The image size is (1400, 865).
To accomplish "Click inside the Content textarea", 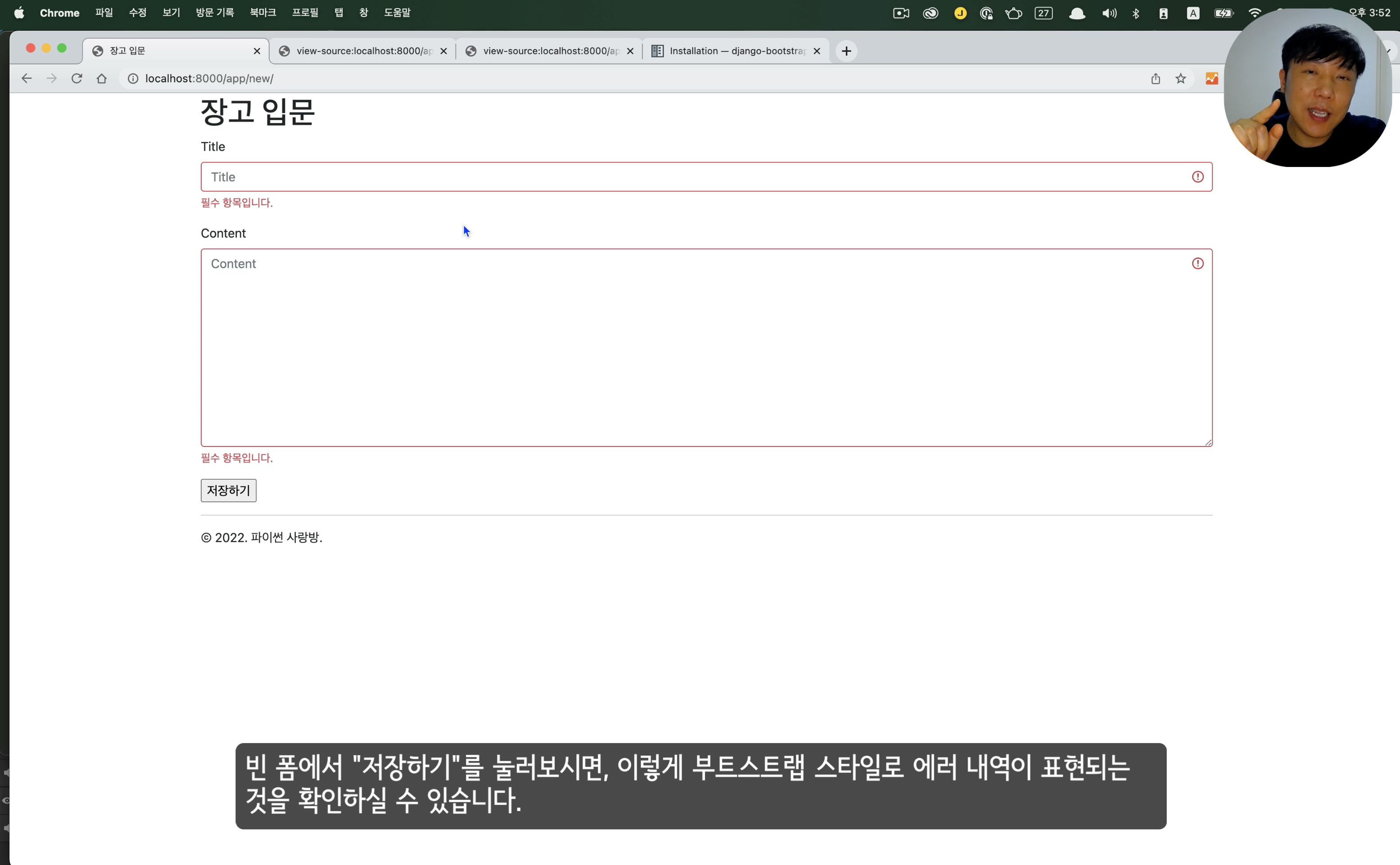I will (706, 347).
